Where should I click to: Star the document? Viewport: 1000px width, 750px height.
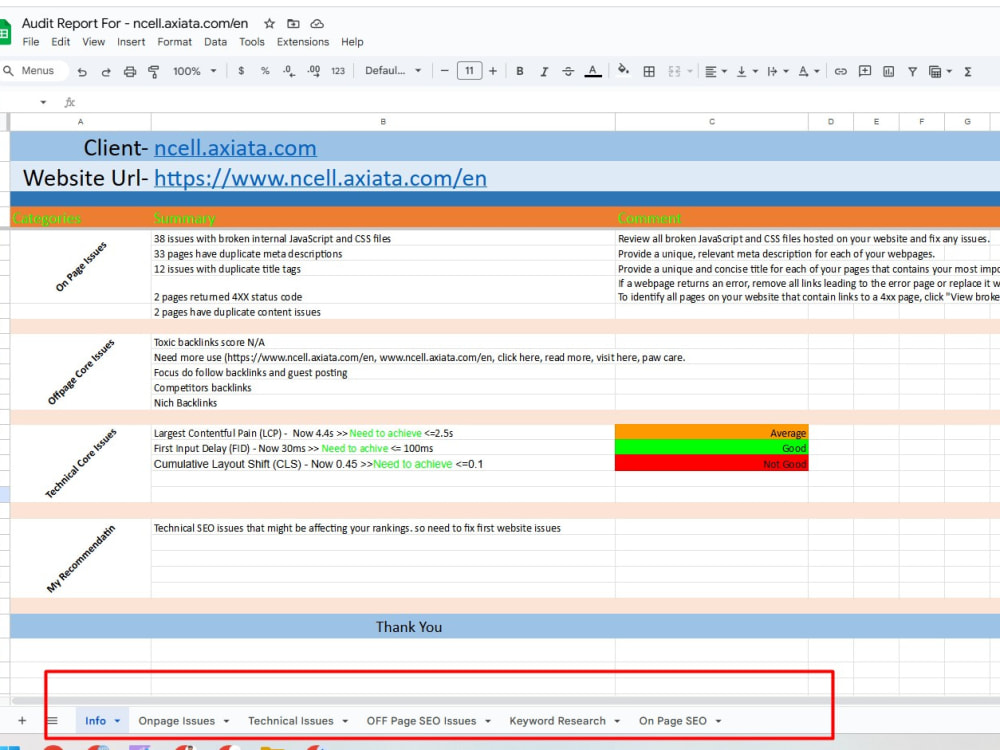coord(269,24)
